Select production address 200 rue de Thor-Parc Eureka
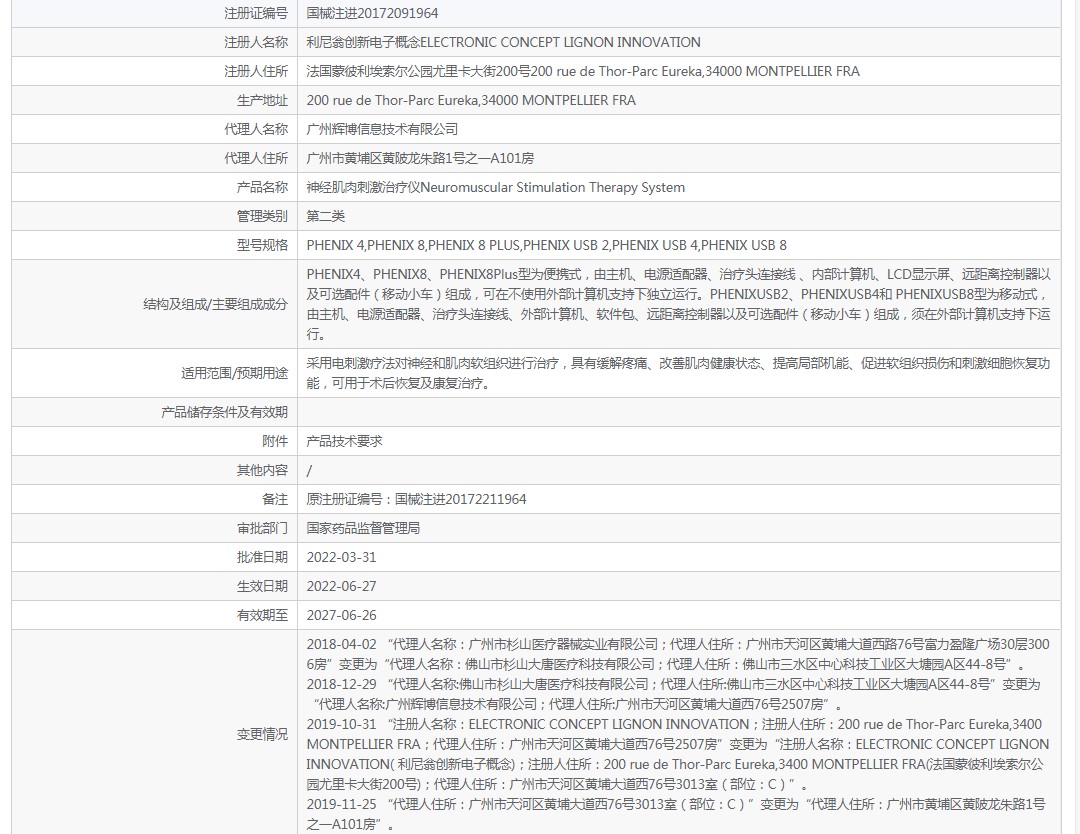This screenshot has width=1080, height=834. 471,100
